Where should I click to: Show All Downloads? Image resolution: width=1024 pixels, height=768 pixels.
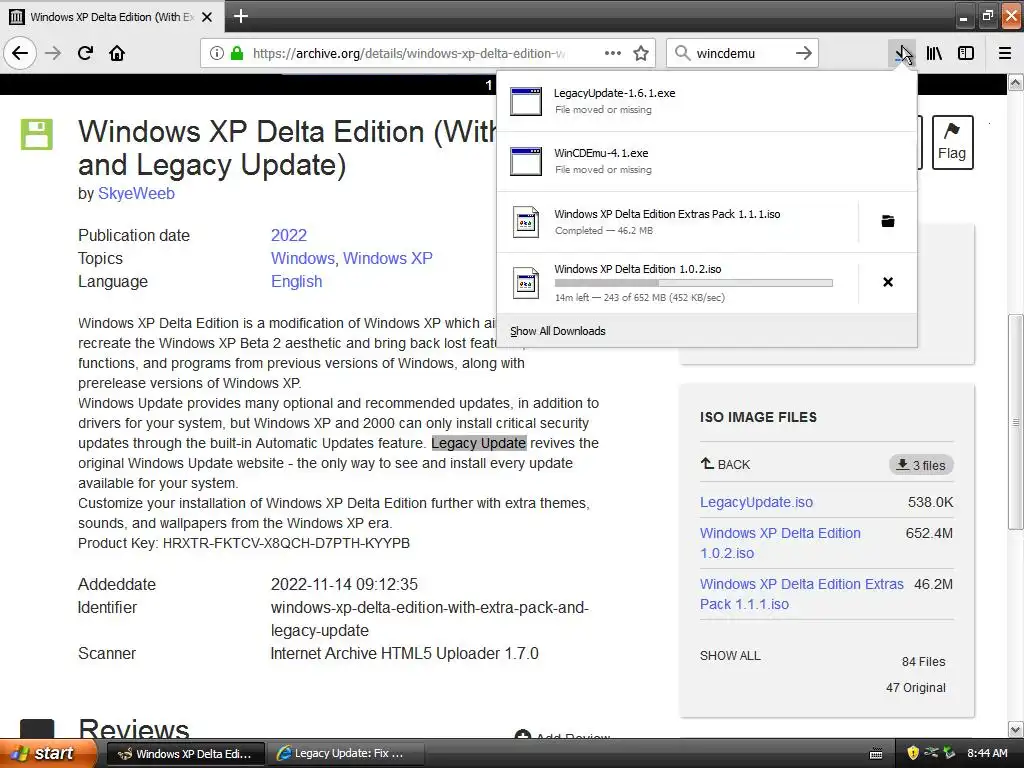point(557,331)
